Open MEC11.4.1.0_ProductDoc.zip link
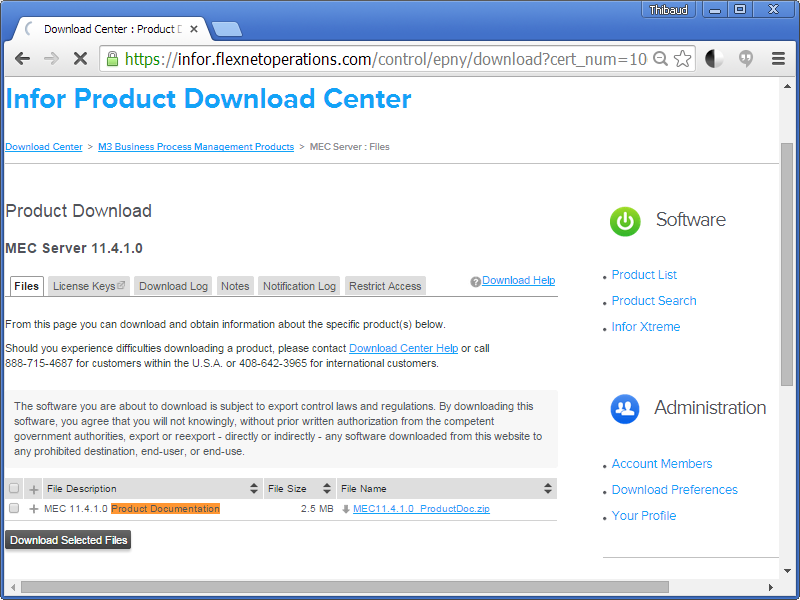This screenshot has width=800, height=600. (421, 509)
